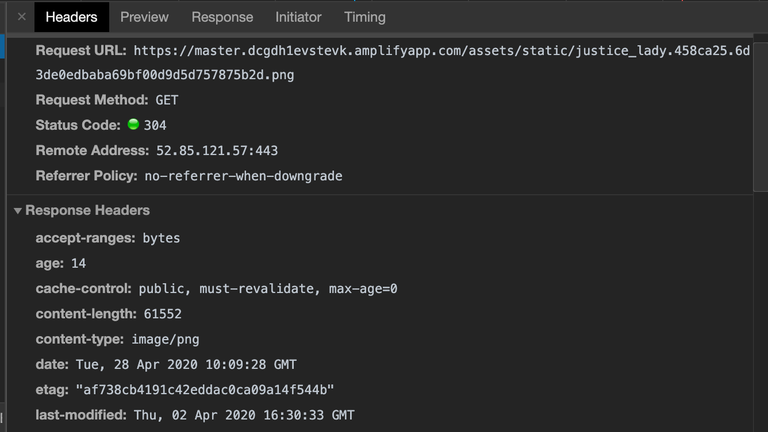Click the etag header value
768x432 pixels.
(x=204, y=389)
